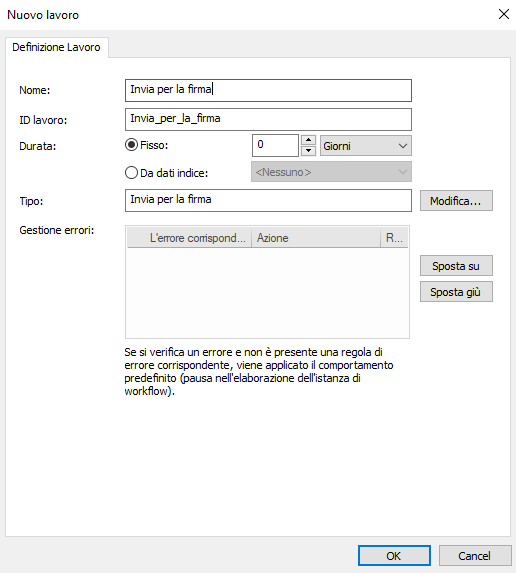Click the fixed duration number field
This screenshot has height=573, width=516.
coord(275,145)
